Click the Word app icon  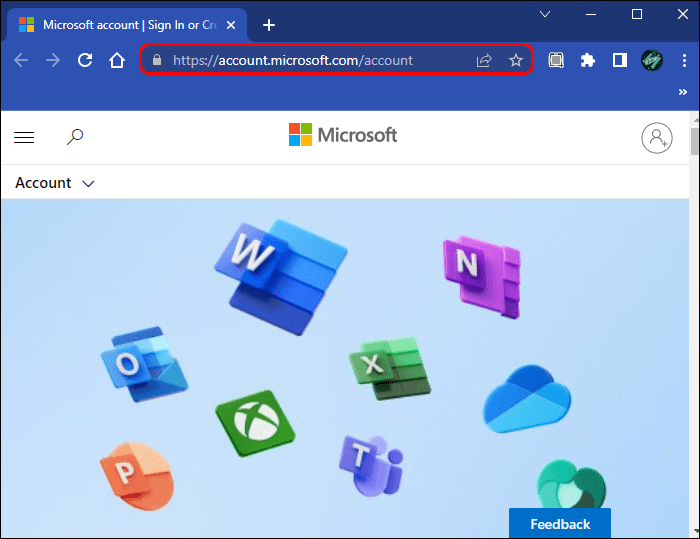pyautogui.click(x=280, y=277)
